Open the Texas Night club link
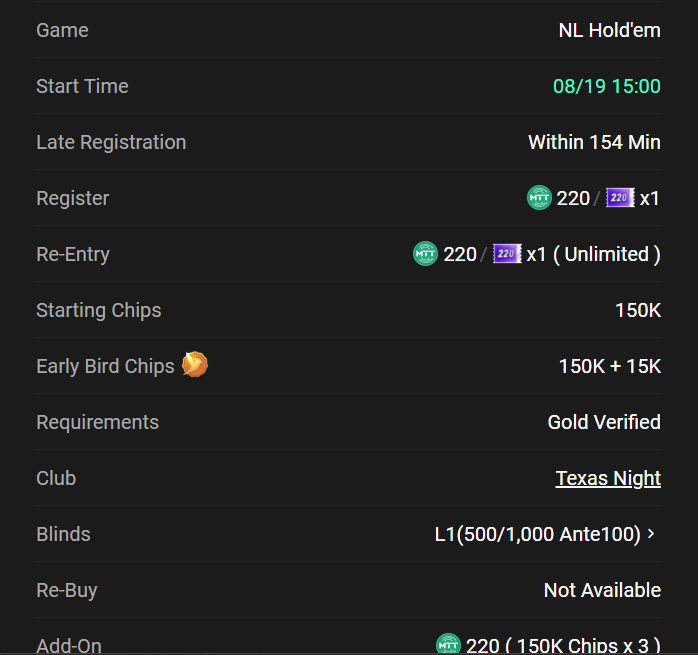The image size is (698, 655). [608, 478]
